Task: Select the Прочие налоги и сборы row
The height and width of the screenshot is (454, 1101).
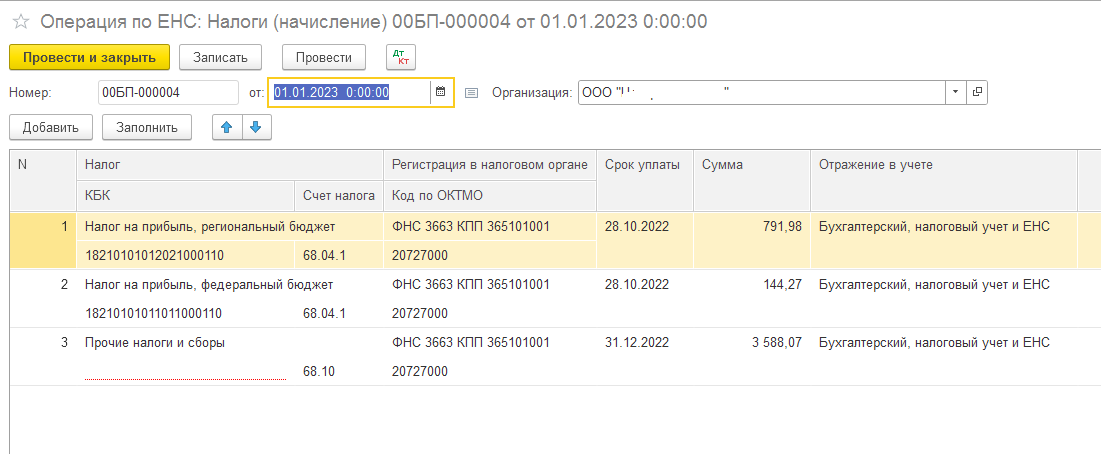Action: [x=155, y=342]
